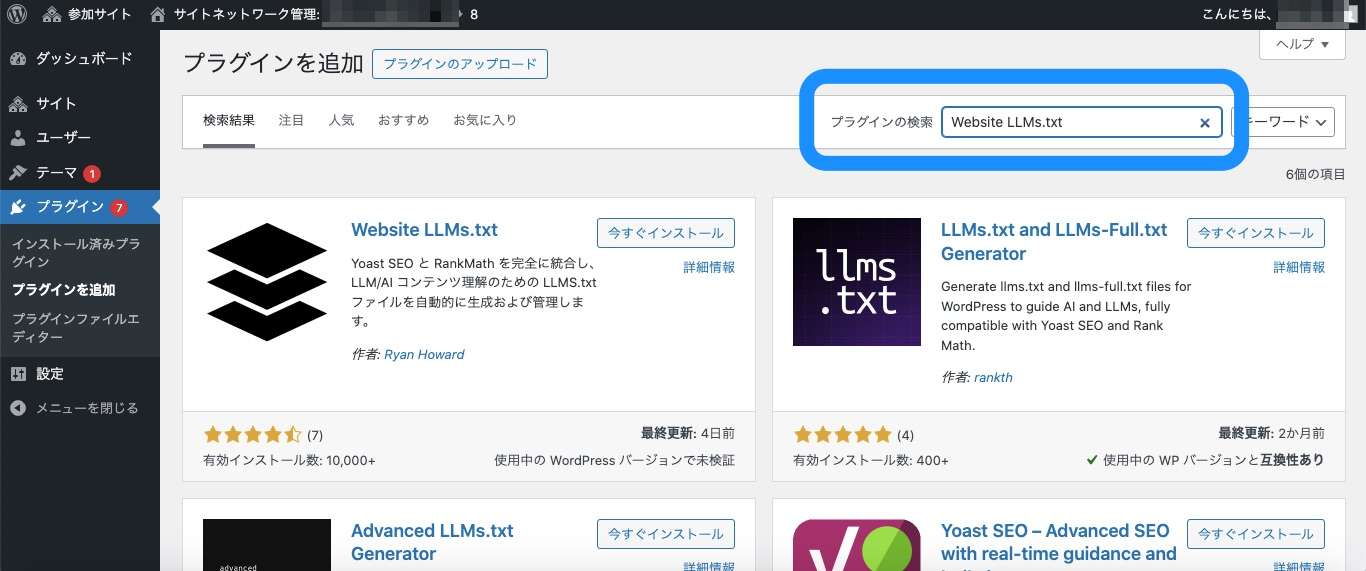The height and width of the screenshot is (571, 1366).
Task: Click the プラグイン update badge 7
Action: click(x=119, y=208)
